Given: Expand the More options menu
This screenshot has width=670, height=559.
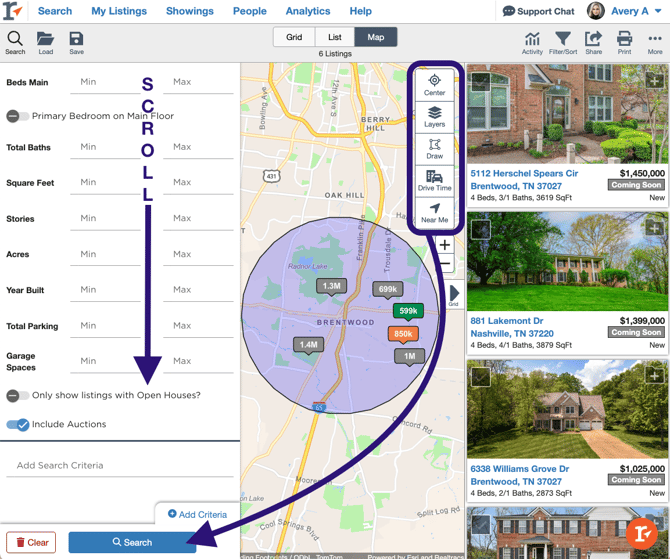Looking at the screenshot, I should click(655, 43).
